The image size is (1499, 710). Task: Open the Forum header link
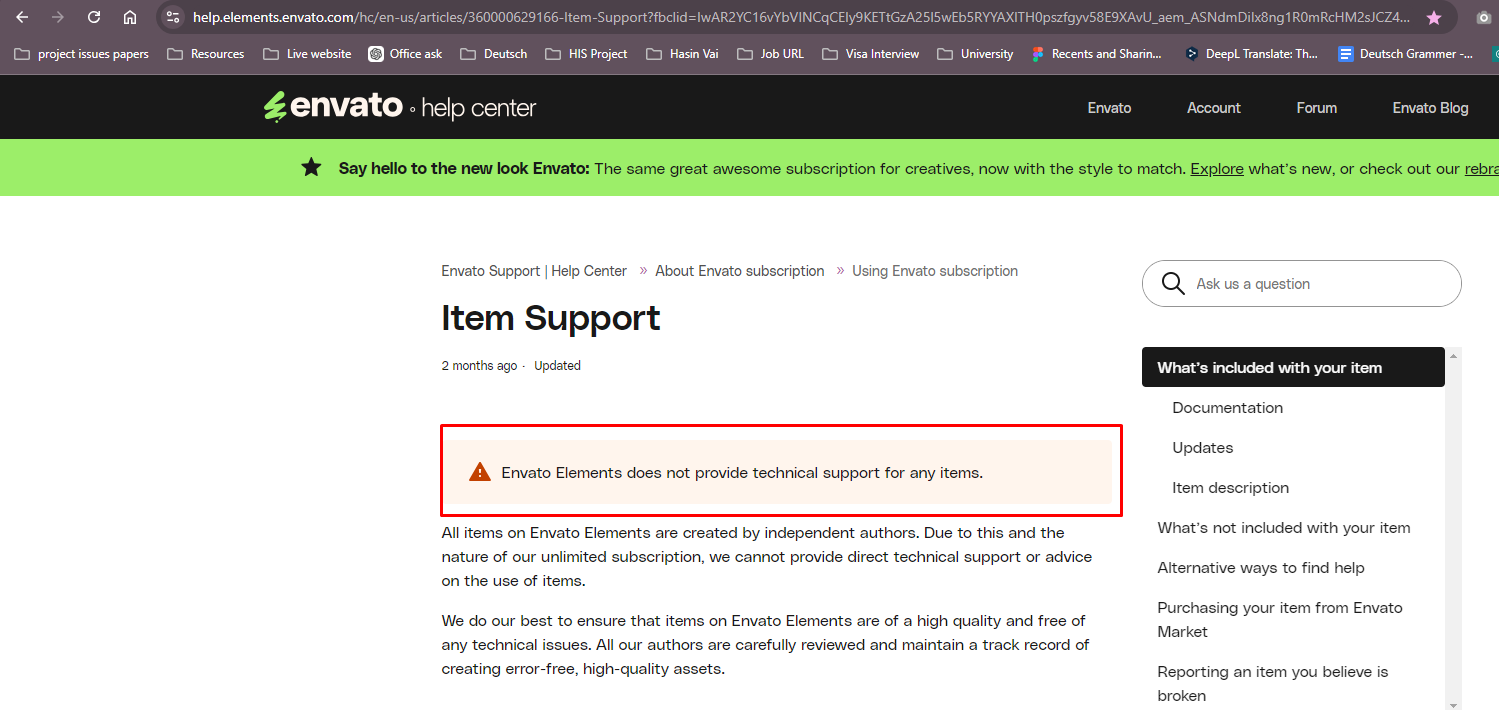(x=1317, y=108)
